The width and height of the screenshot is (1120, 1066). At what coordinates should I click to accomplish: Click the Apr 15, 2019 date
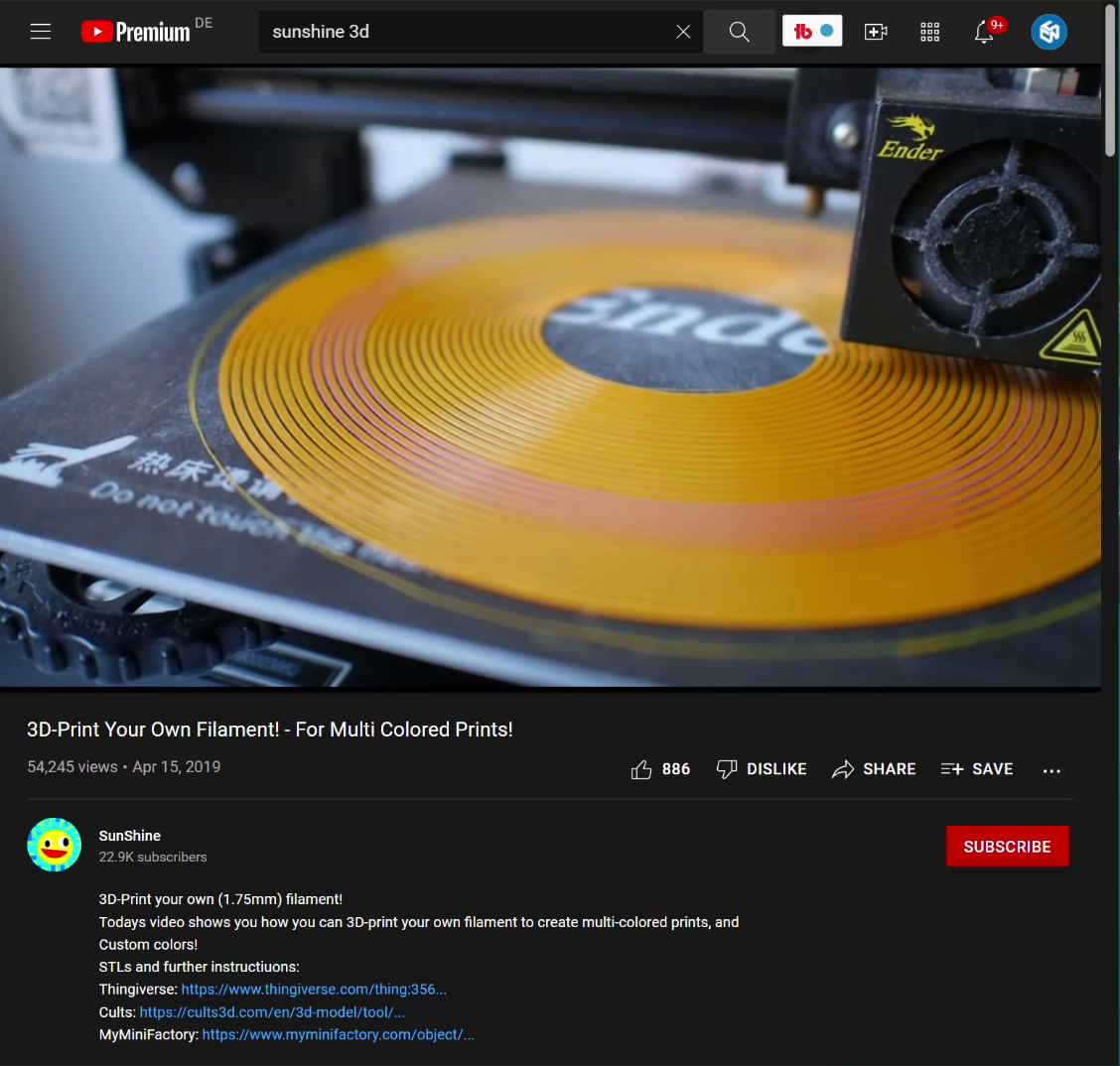coord(177,767)
